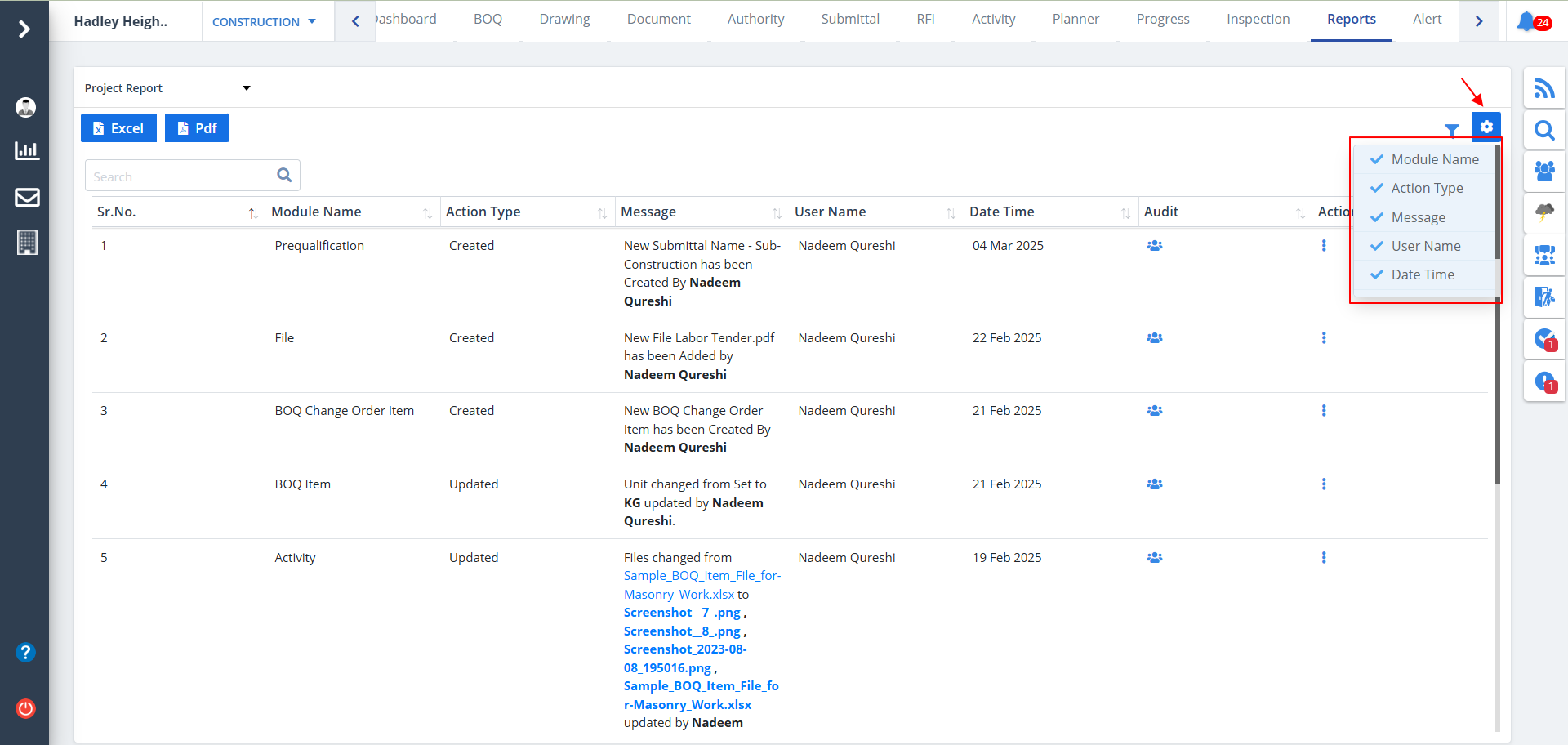The height and width of the screenshot is (745, 1568).
Task: Expand the CONSTRUCTION dropdown
Action: pyautogui.click(x=264, y=22)
